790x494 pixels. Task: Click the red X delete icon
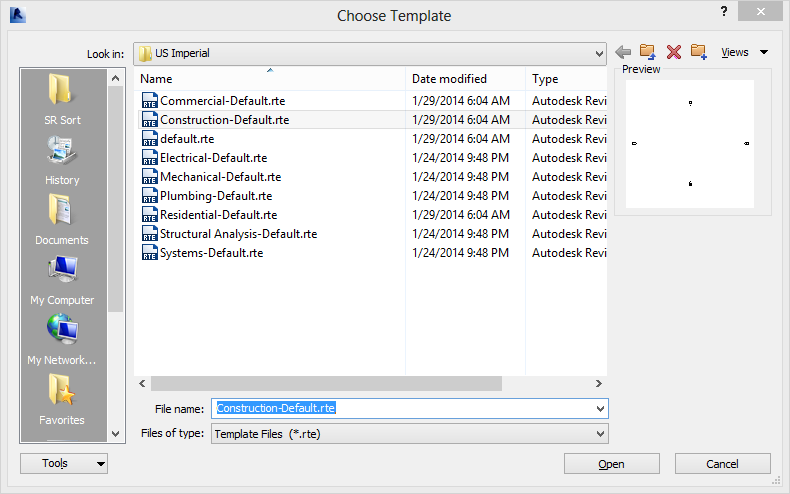pyautogui.click(x=674, y=52)
